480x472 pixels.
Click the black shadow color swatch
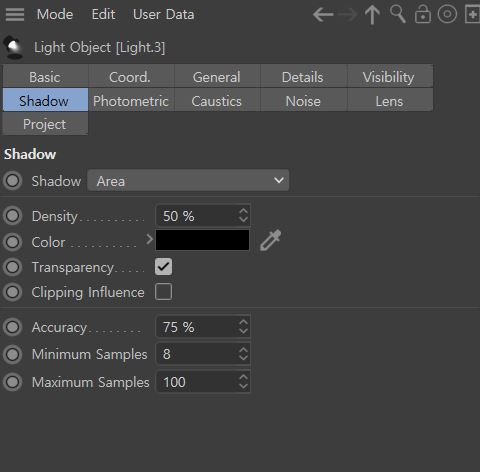click(202, 240)
